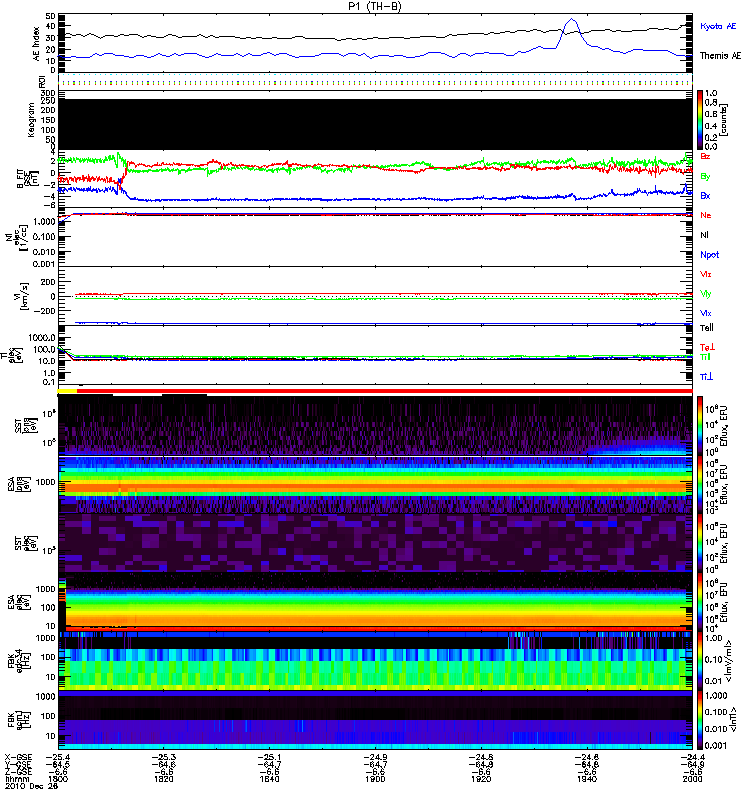Click the -25.4 X-GSE value
The width and height of the screenshot is (750, 800).
(58, 758)
